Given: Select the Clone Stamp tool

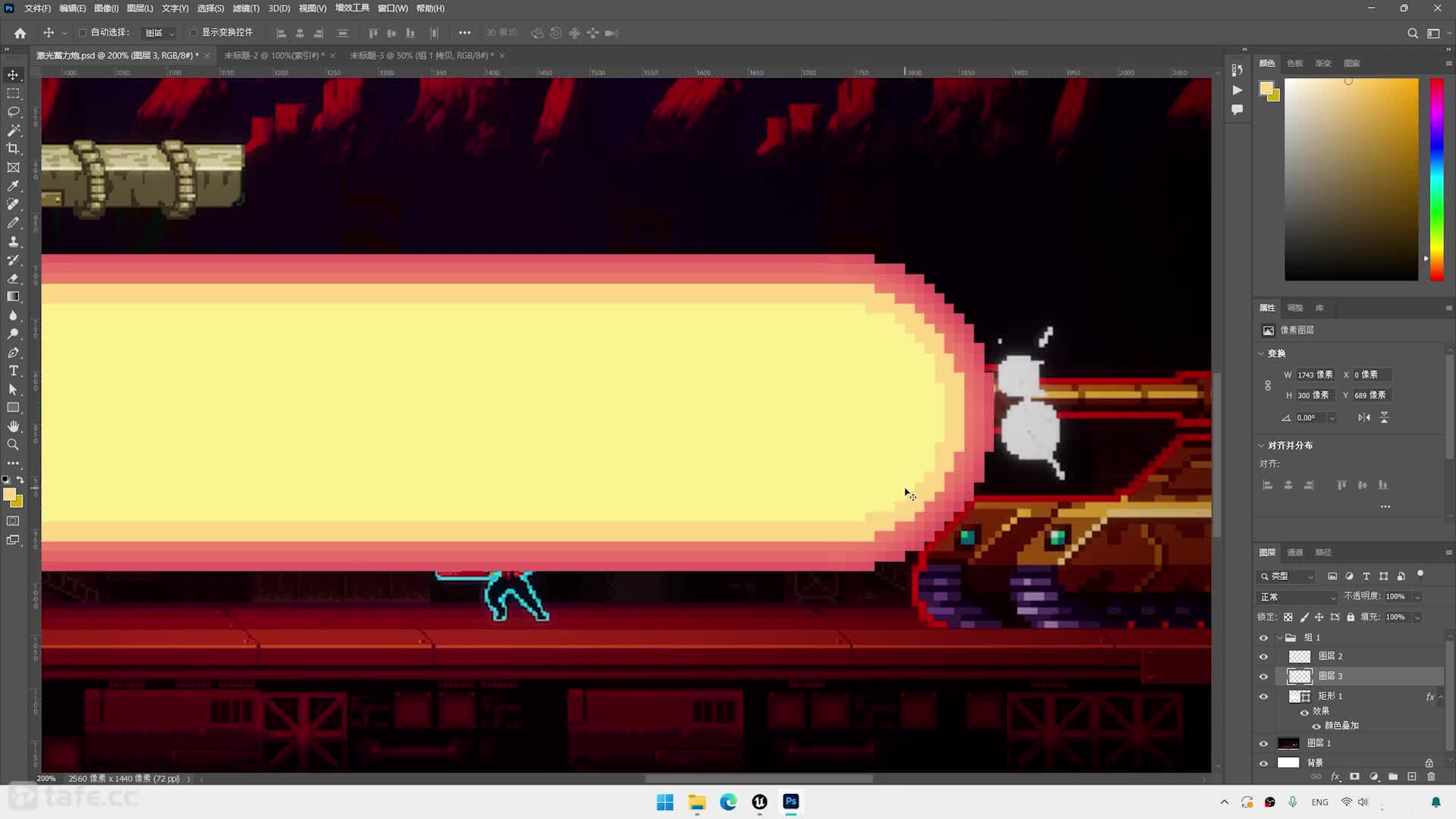Looking at the screenshot, I should 13,241.
